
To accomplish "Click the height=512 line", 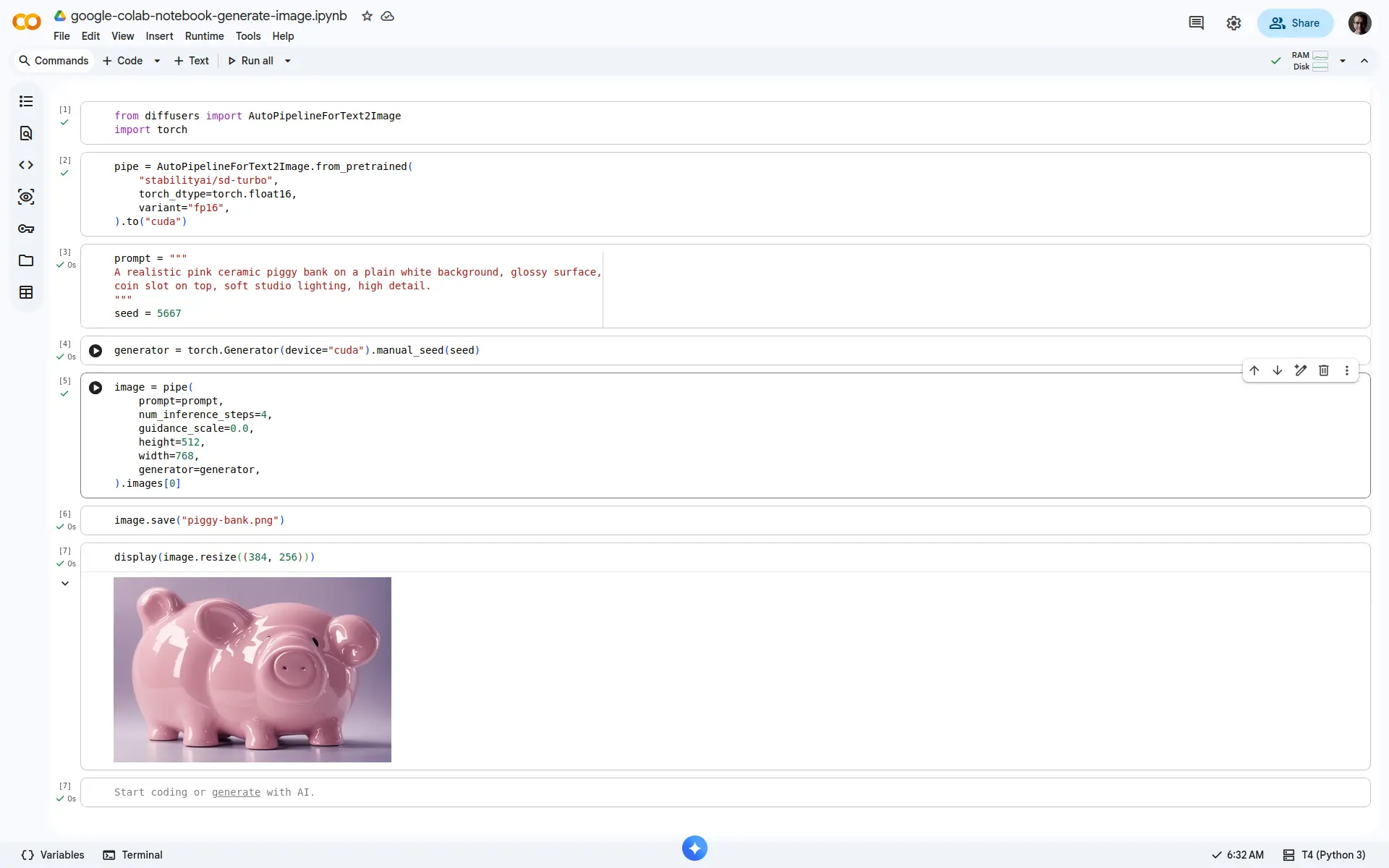I will [x=171, y=442].
